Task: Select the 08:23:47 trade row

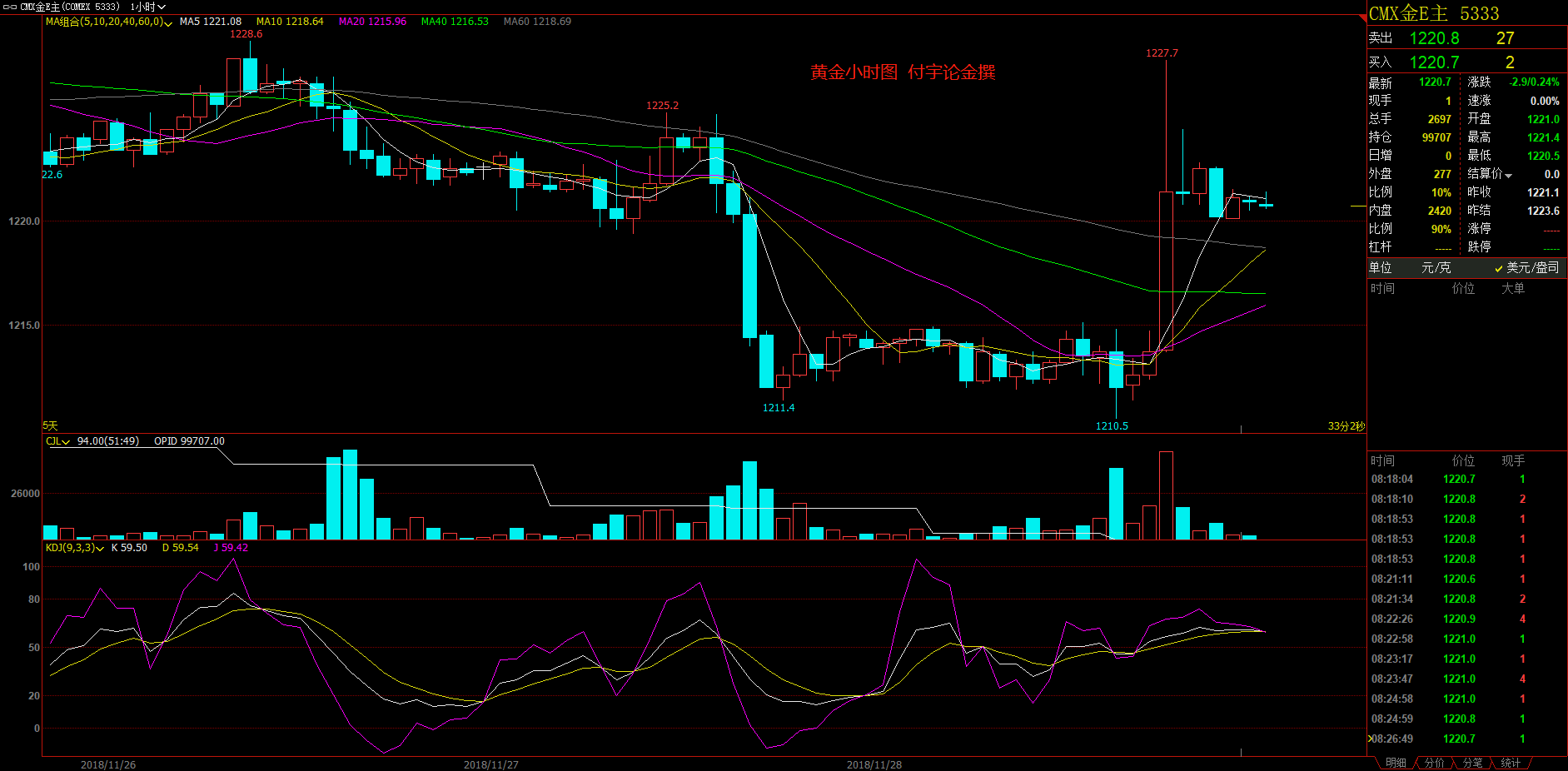Action: [x=1467, y=679]
